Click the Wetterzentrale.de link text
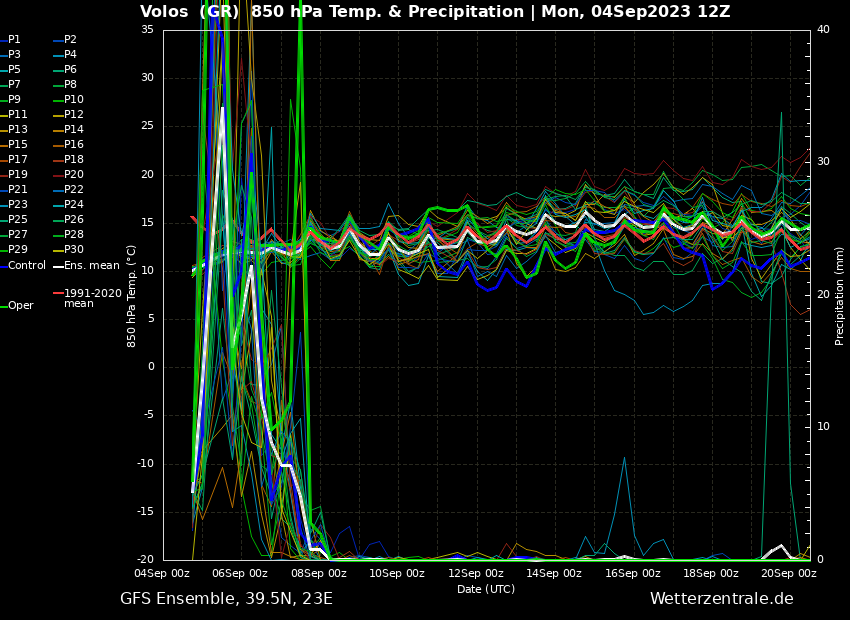The width and height of the screenshot is (850, 620). pyautogui.click(x=721, y=599)
